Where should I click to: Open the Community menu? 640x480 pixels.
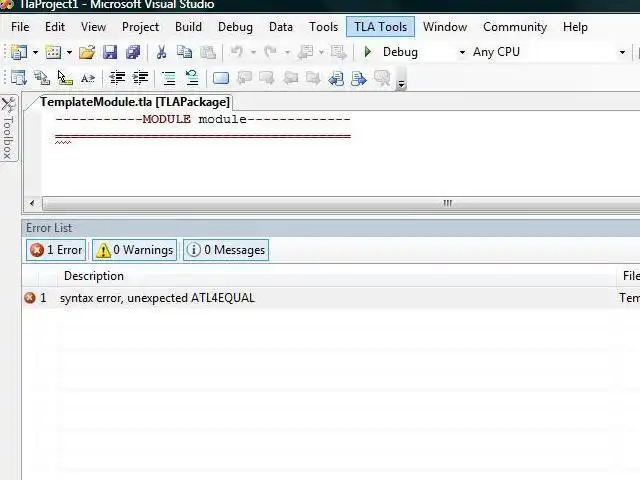(x=515, y=27)
